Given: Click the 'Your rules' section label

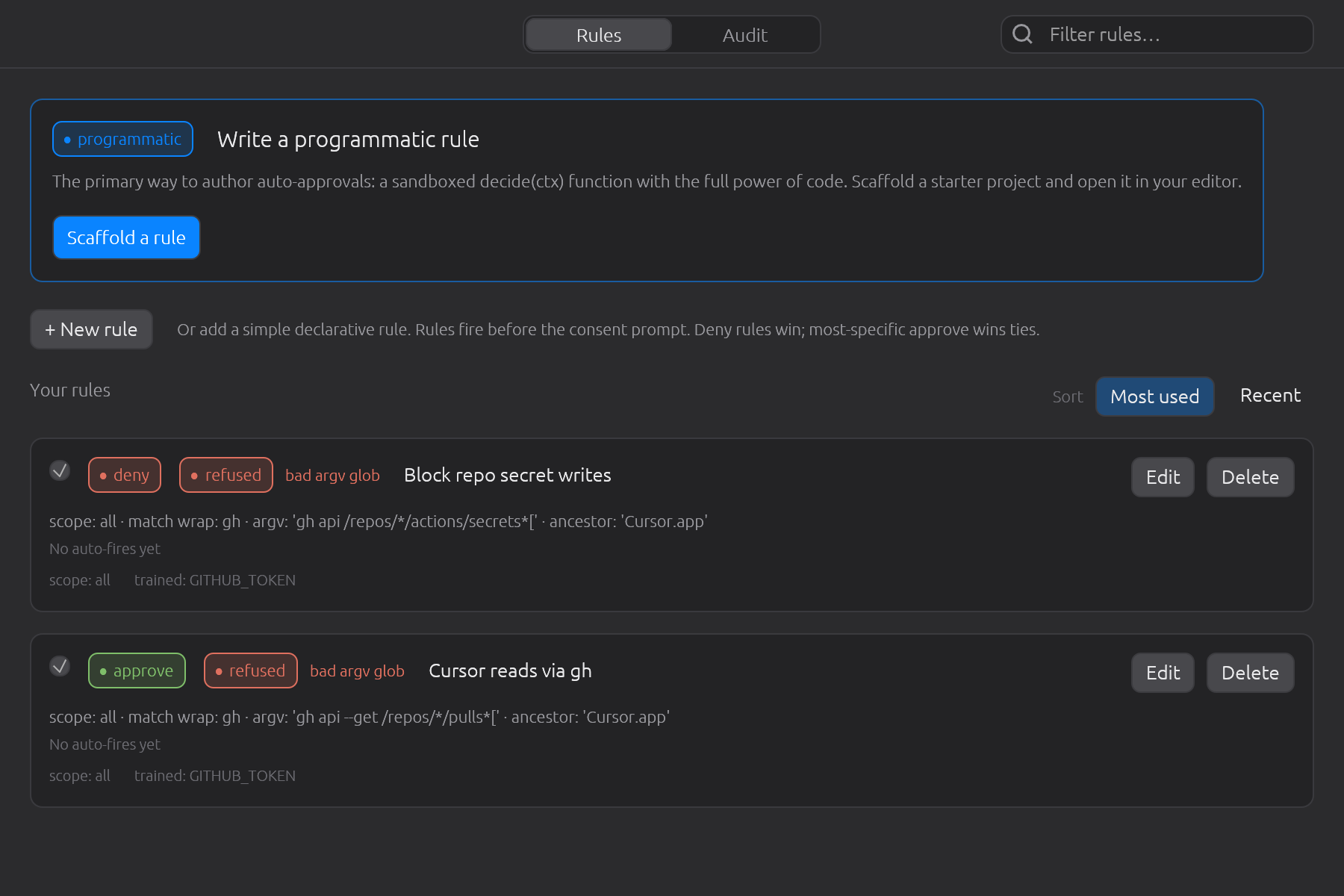Looking at the screenshot, I should click(70, 390).
